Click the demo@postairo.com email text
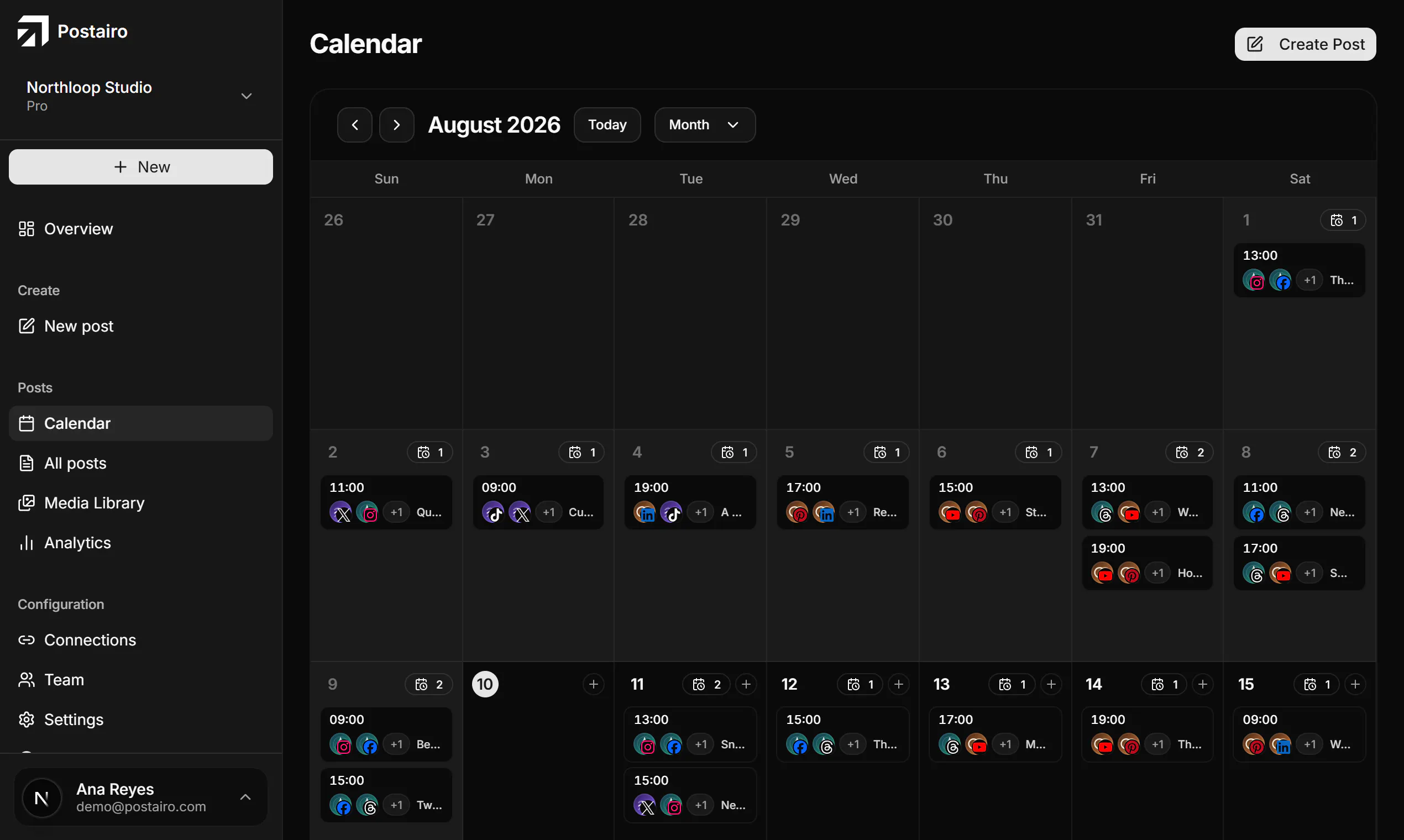Viewport: 1404px width, 840px height. click(141, 807)
